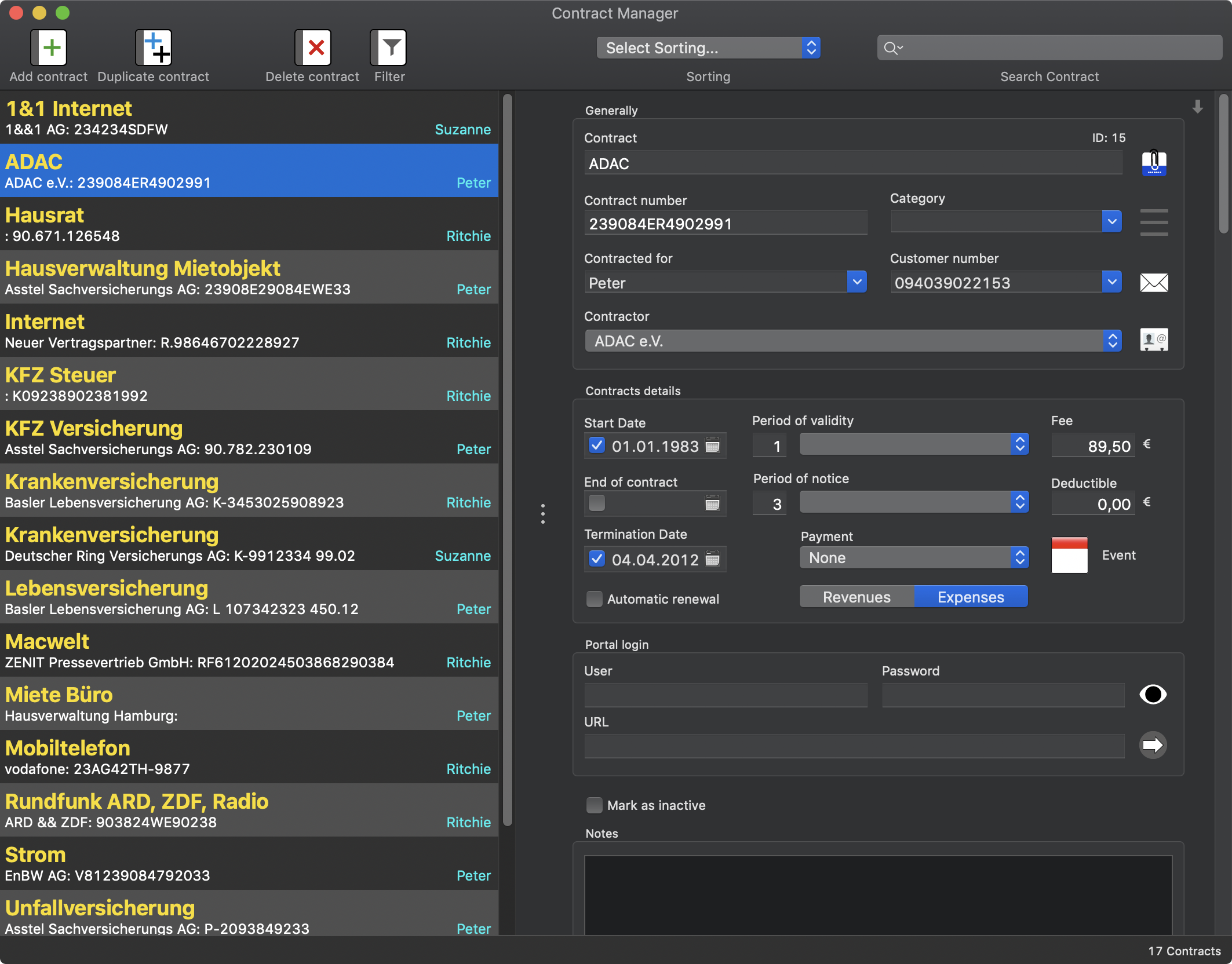Select the 1&1 Internet contract

(x=249, y=118)
